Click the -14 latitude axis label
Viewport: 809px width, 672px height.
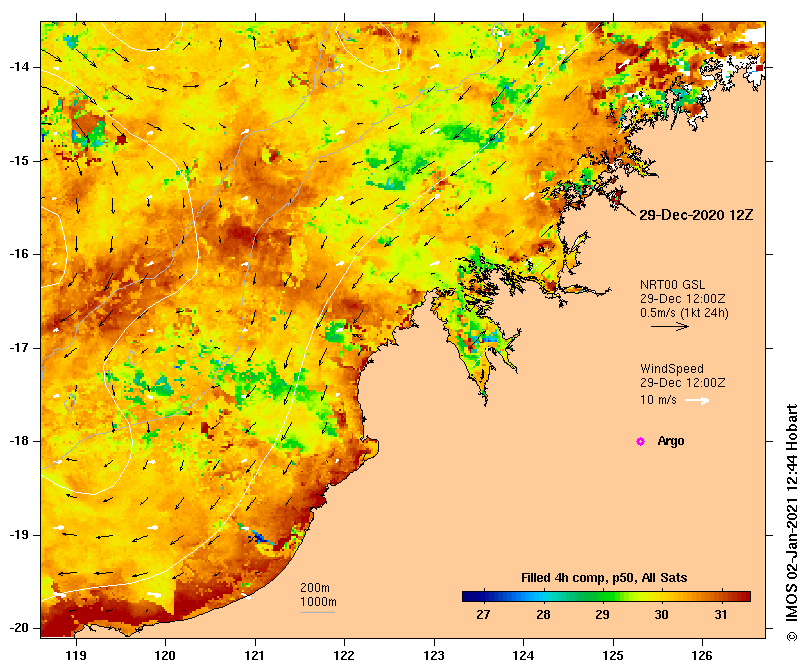19,67
